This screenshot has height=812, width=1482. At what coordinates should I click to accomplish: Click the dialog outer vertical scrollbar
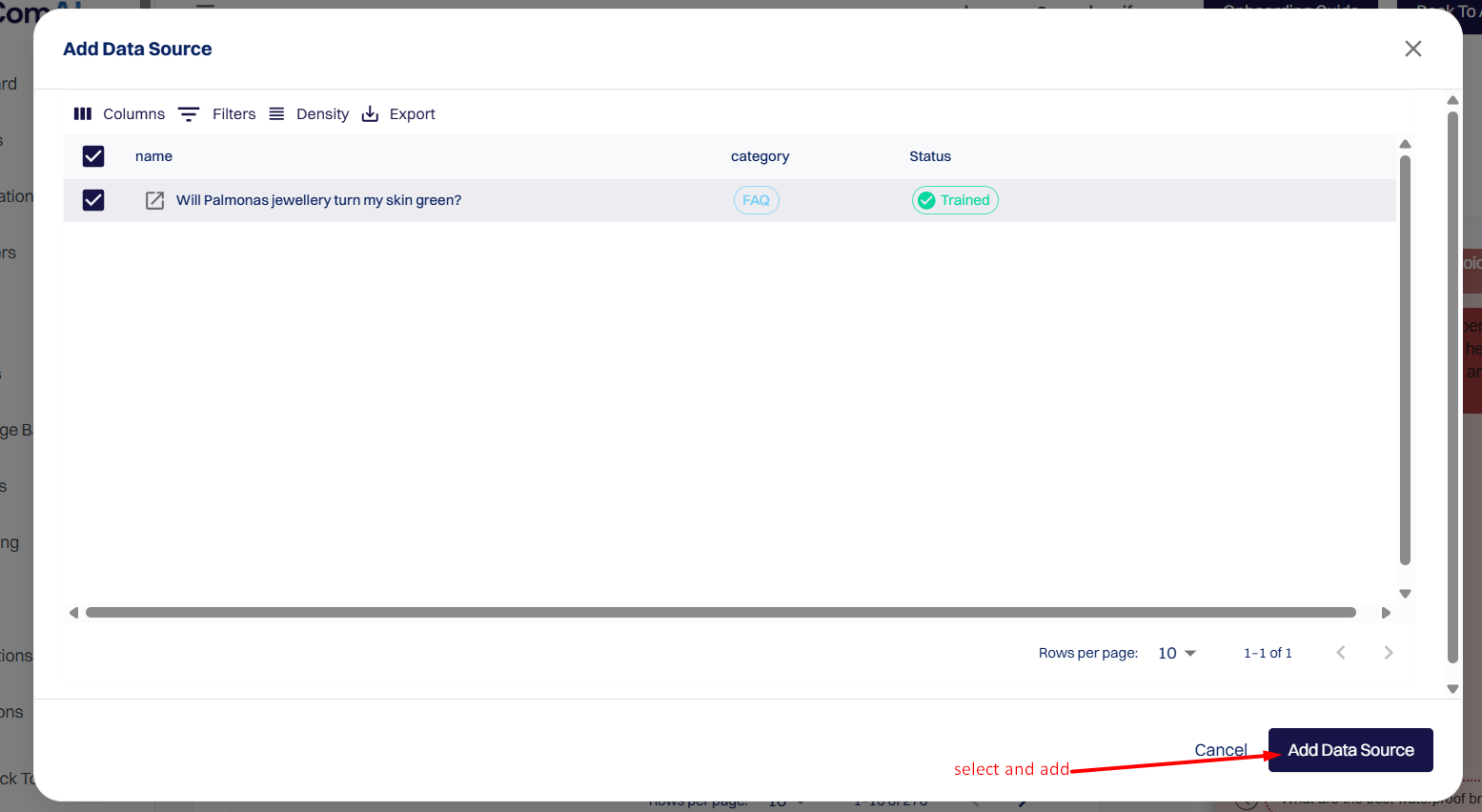tap(1452, 387)
